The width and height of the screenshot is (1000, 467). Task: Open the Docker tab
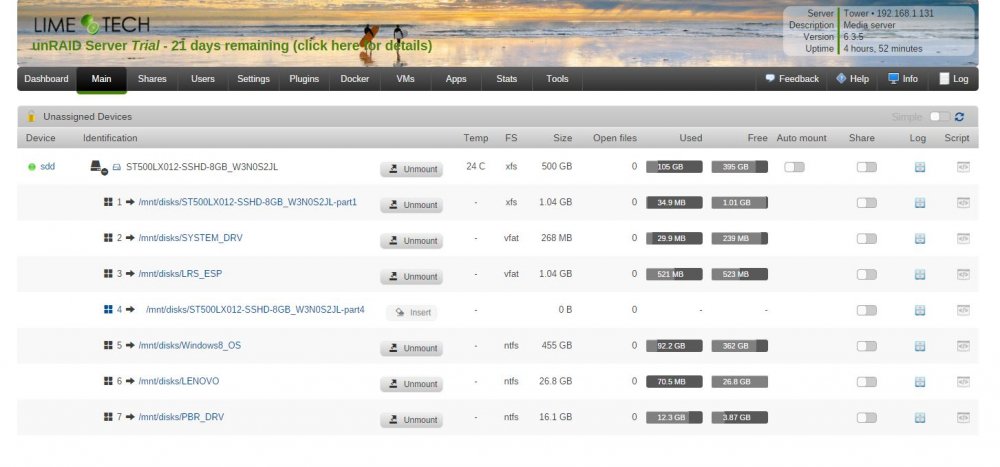[x=355, y=79]
